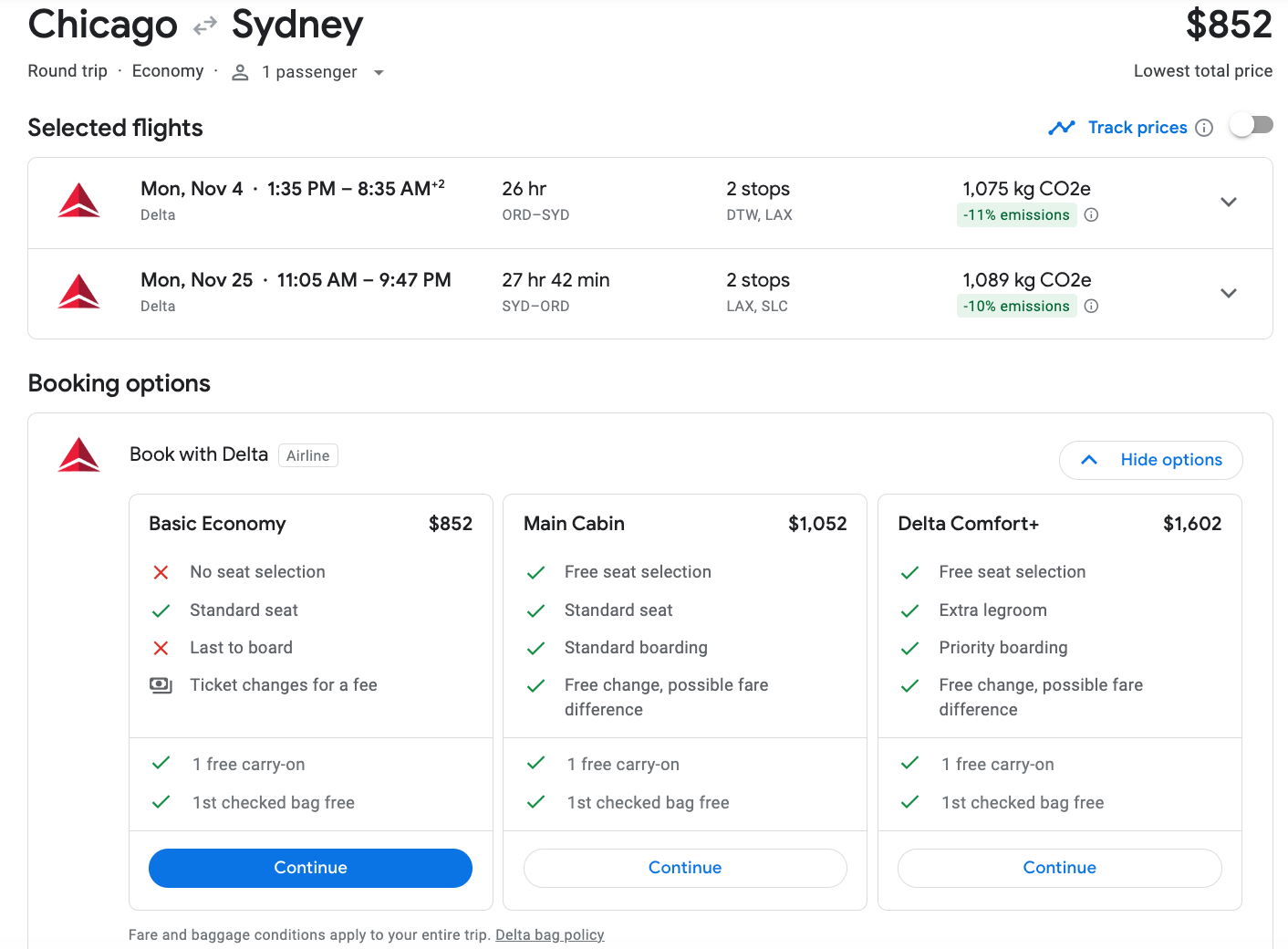Click checkmark beside Standard boarding

click(x=536, y=648)
